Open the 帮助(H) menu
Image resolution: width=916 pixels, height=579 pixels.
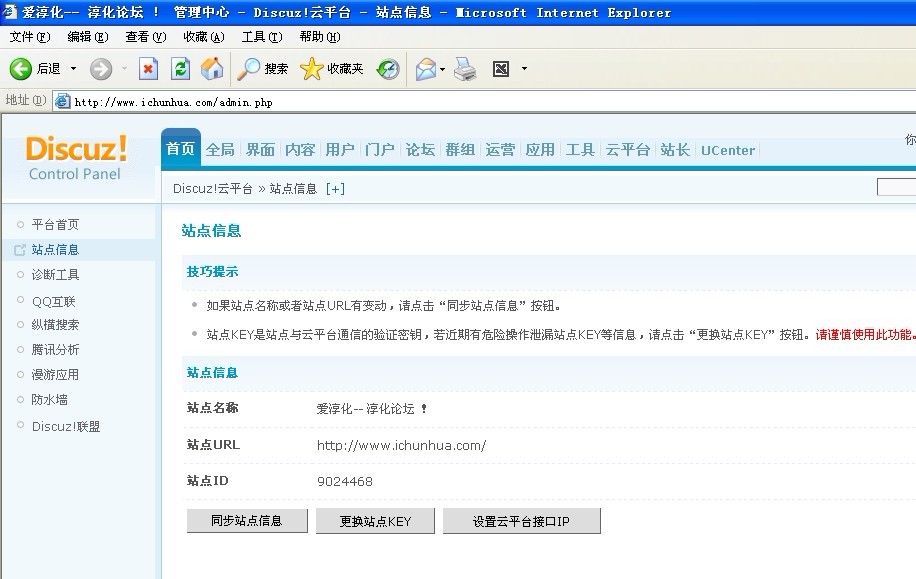click(x=320, y=37)
